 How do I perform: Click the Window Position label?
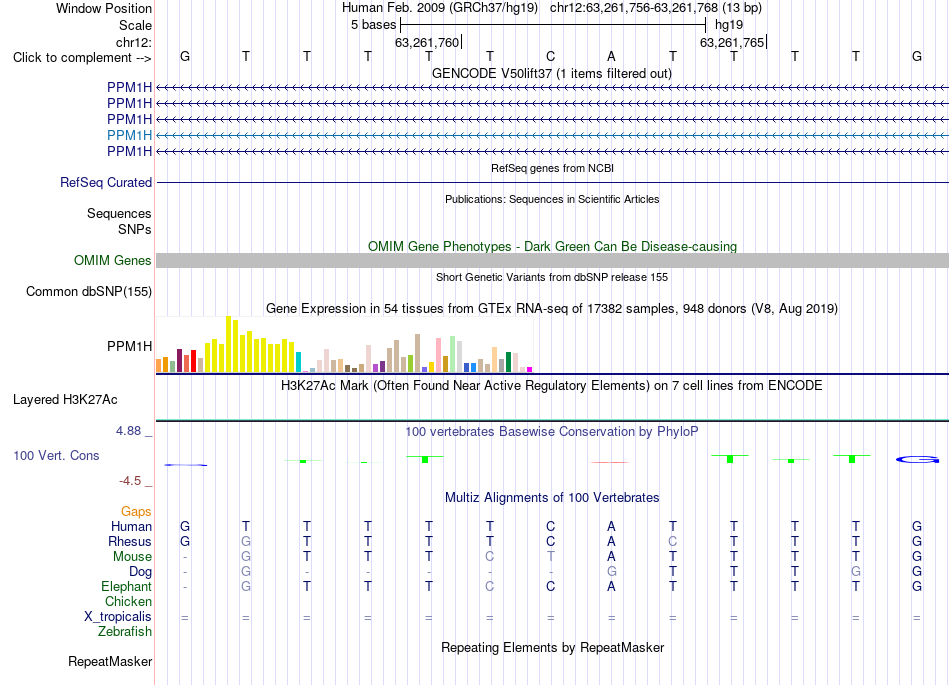[104, 8]
